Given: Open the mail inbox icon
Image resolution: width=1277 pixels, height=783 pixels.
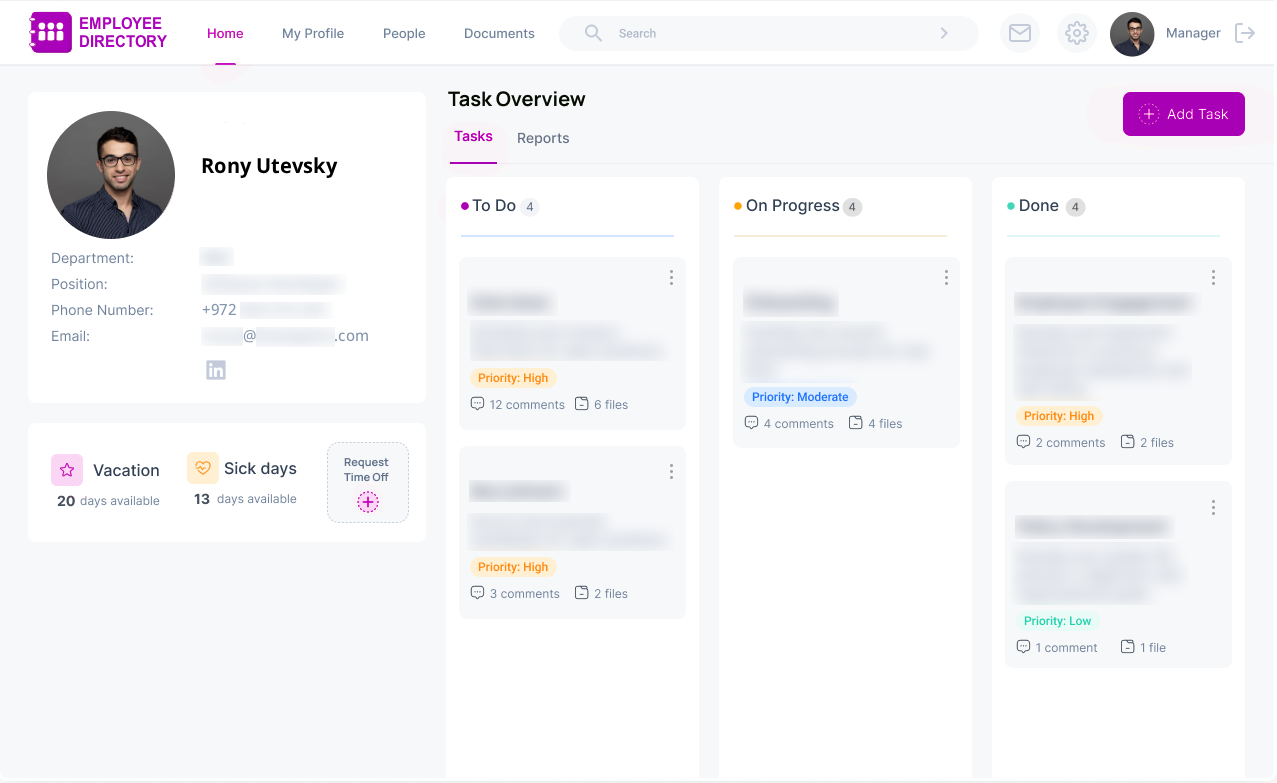Looking at the screenshot, I should click(1019, 33).
